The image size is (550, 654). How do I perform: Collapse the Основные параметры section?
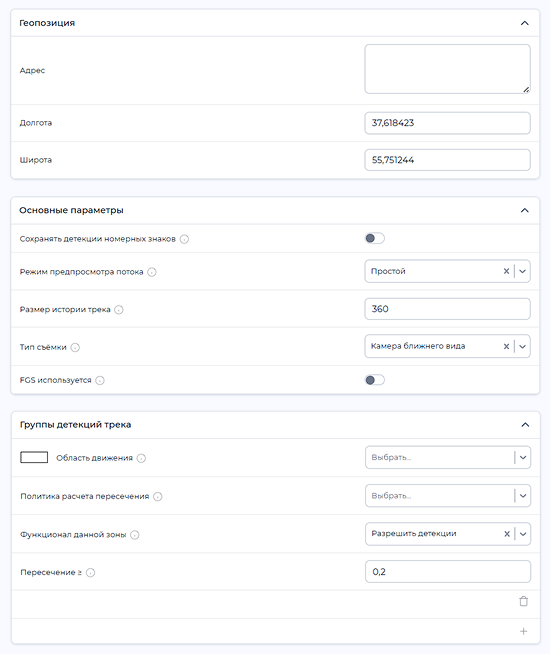(525, 210)
